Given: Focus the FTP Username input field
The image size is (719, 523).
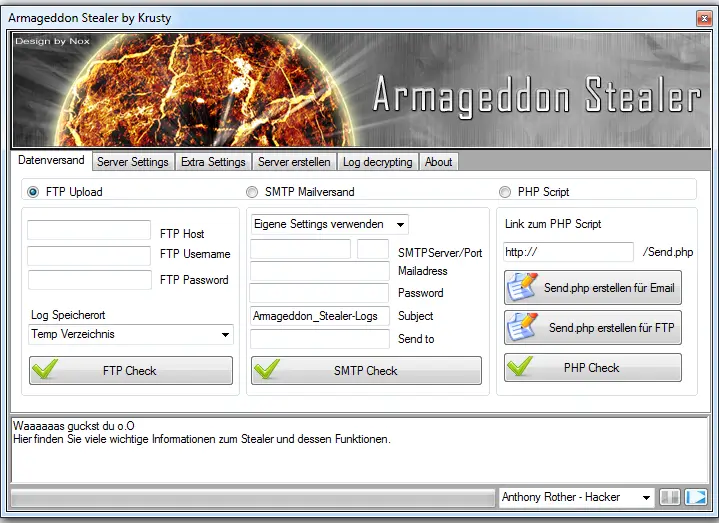Looking at the screenshot, I should click(89, 256).
